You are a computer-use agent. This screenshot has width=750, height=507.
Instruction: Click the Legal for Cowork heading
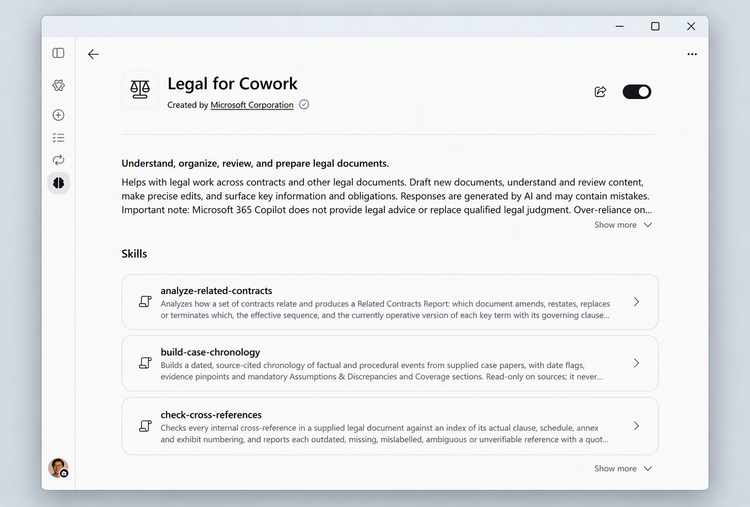pyautogui.click(x=232, y=84)
